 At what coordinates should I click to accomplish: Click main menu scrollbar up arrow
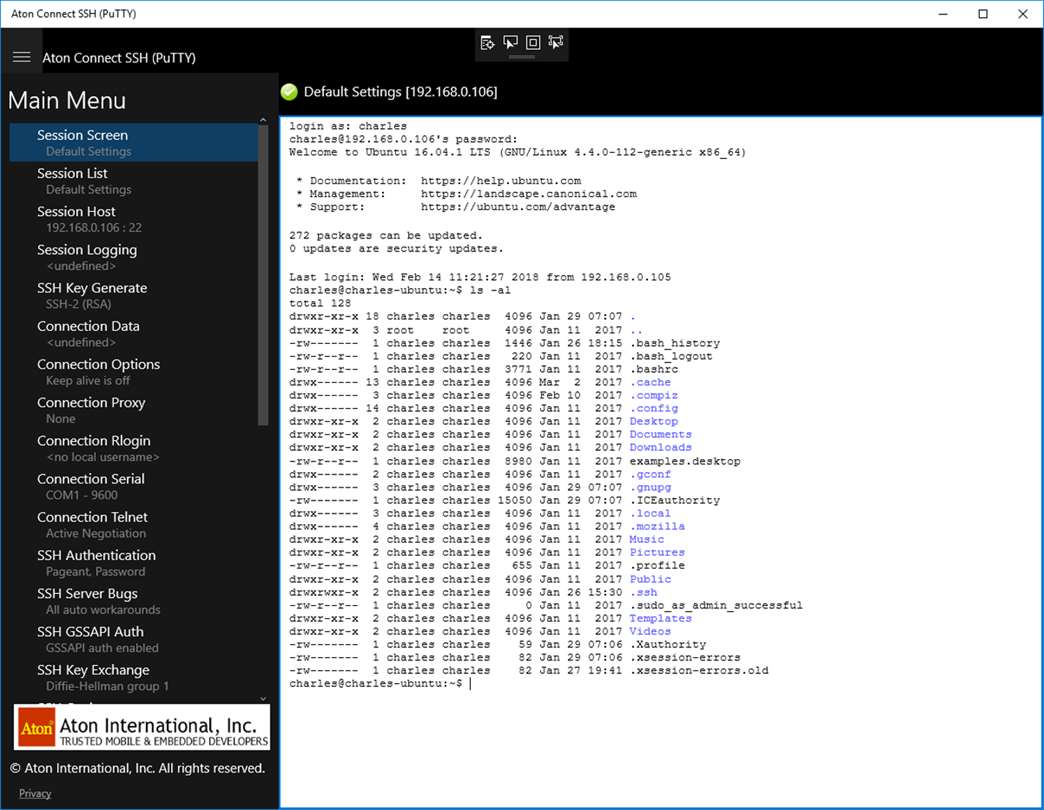pos(263,120)
